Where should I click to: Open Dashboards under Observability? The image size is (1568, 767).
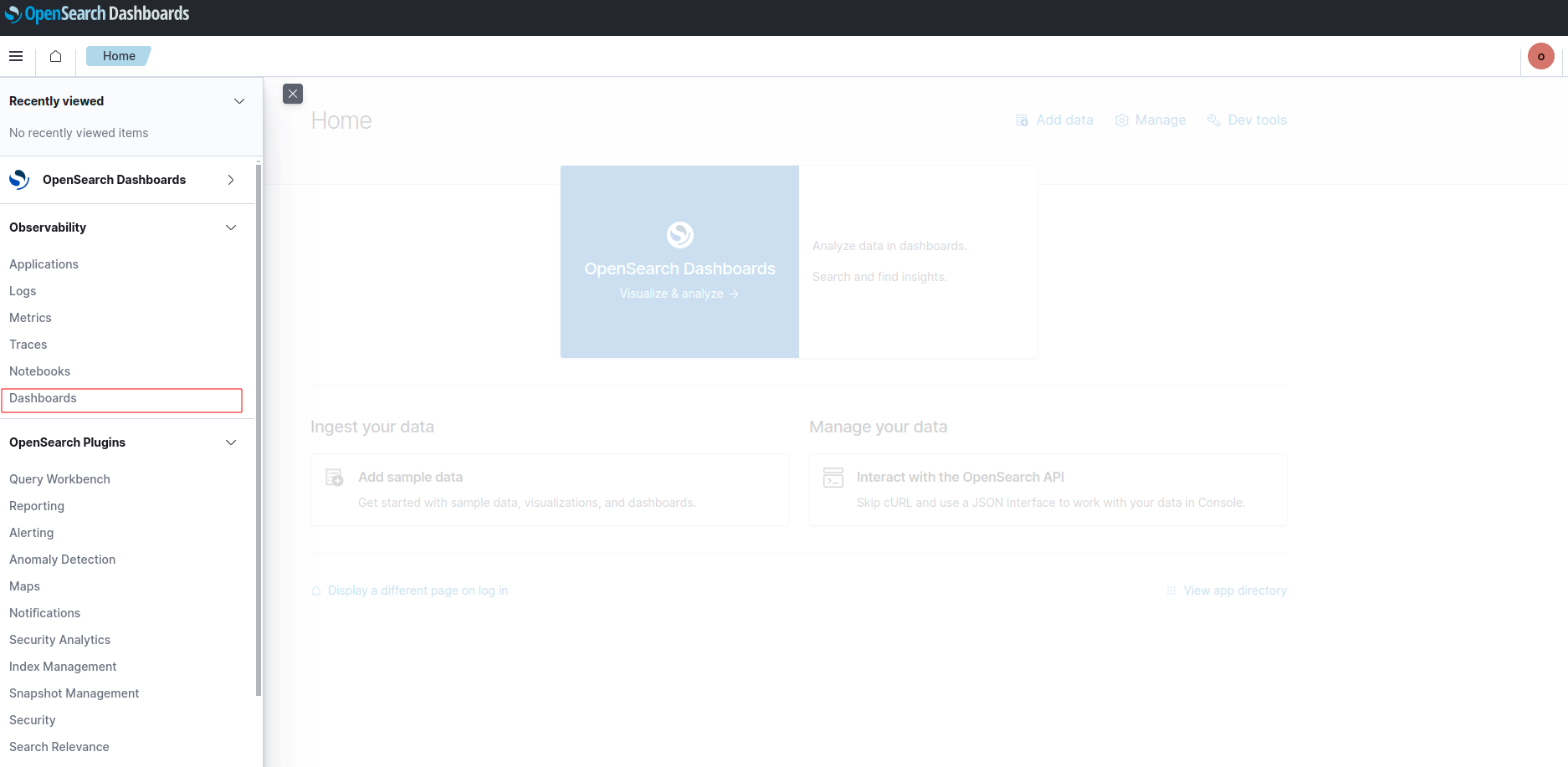point(43,398)
